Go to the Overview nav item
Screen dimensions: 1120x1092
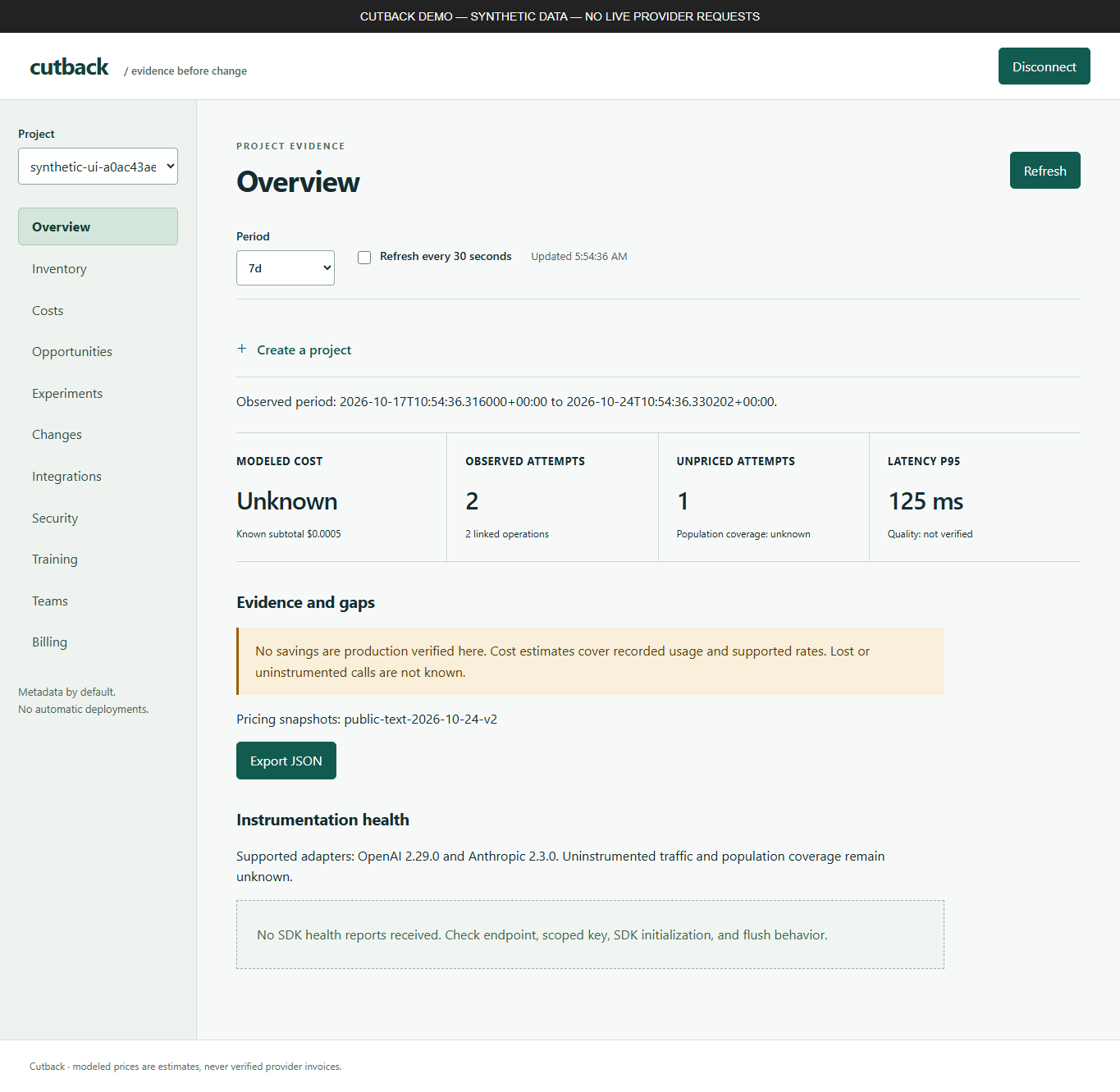click(98, 226)
